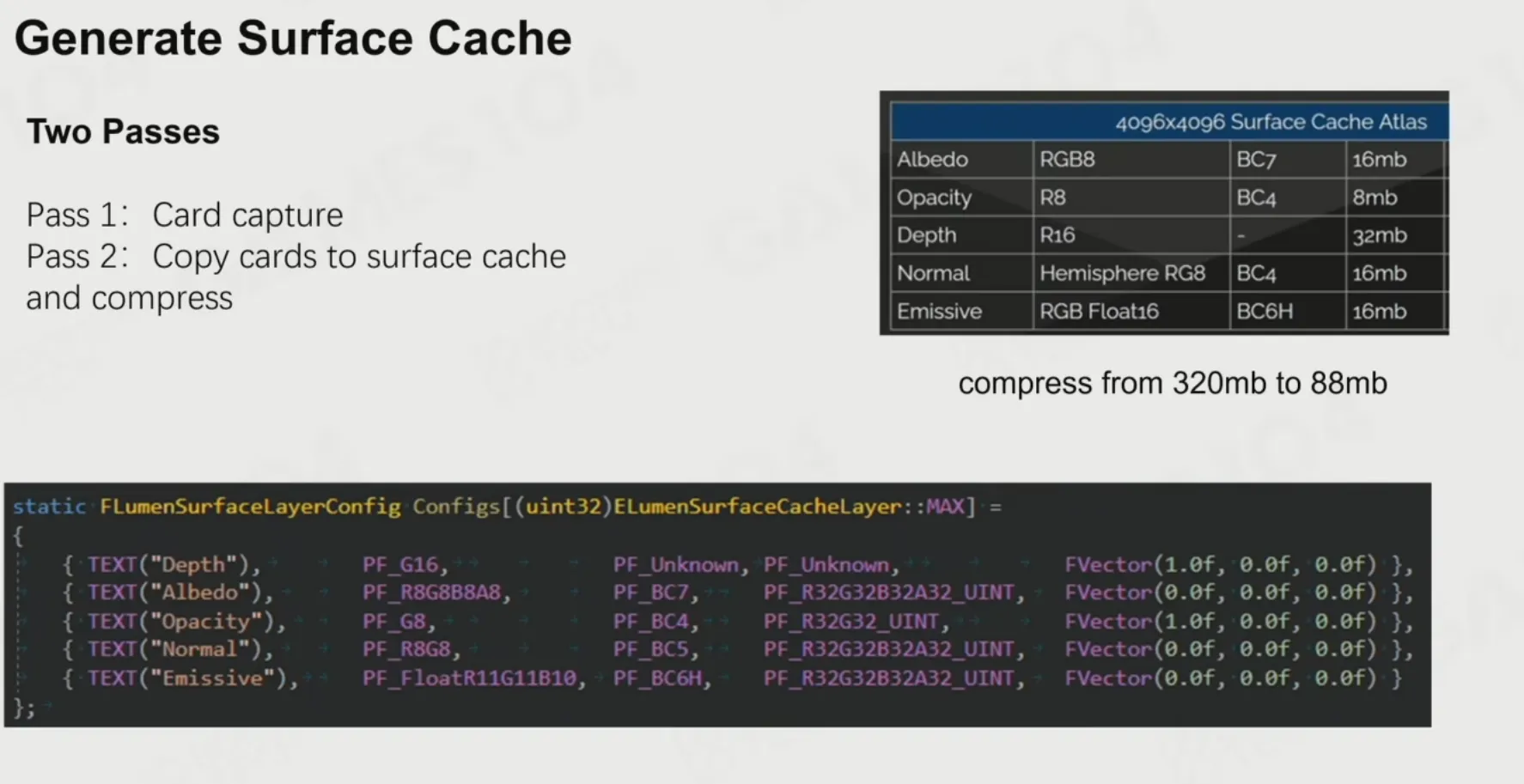
Task: Click TEXT("Albedo") in the code block
Action: tap(174, 593)
